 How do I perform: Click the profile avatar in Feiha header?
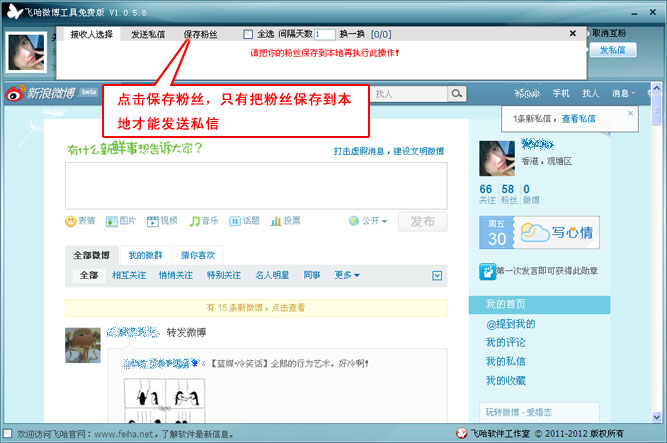[26, 52]
